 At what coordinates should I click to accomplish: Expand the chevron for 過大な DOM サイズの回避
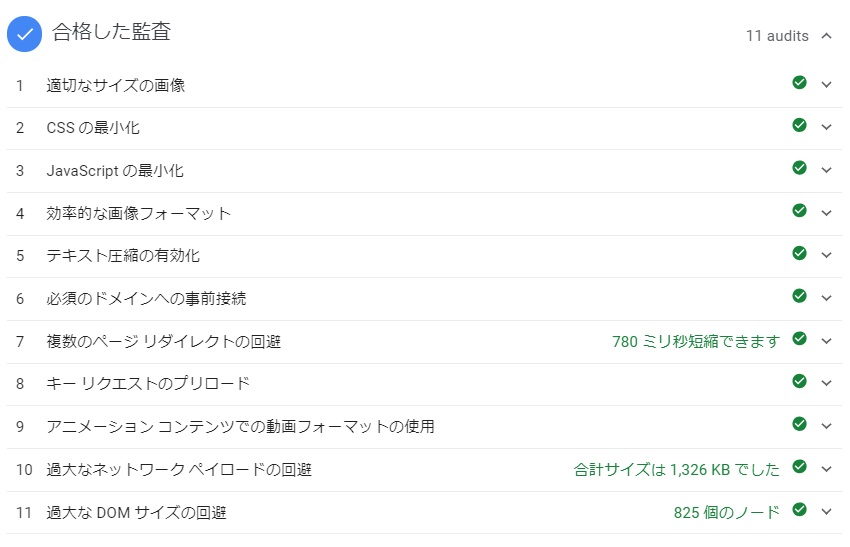pos(826,512)
